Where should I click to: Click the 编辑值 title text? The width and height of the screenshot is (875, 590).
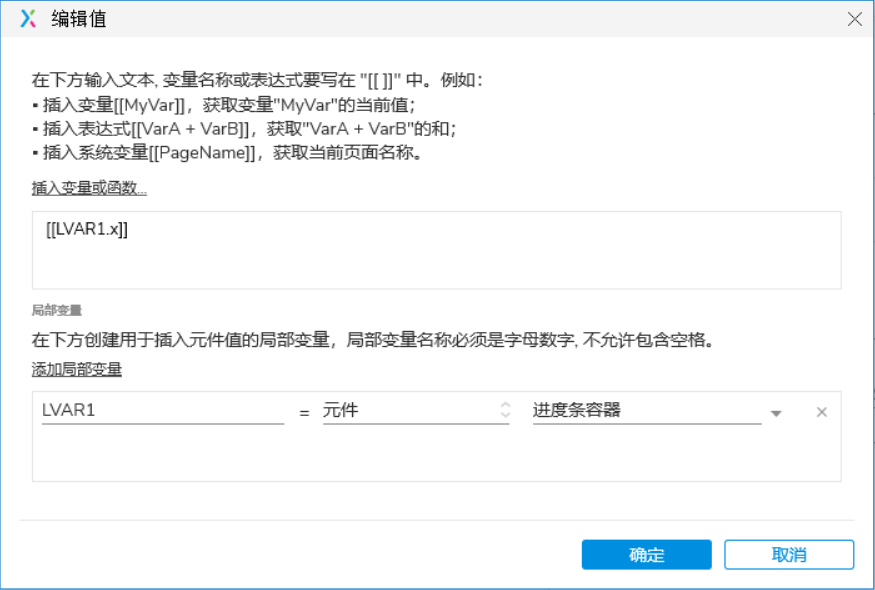(x=79, y=19)
